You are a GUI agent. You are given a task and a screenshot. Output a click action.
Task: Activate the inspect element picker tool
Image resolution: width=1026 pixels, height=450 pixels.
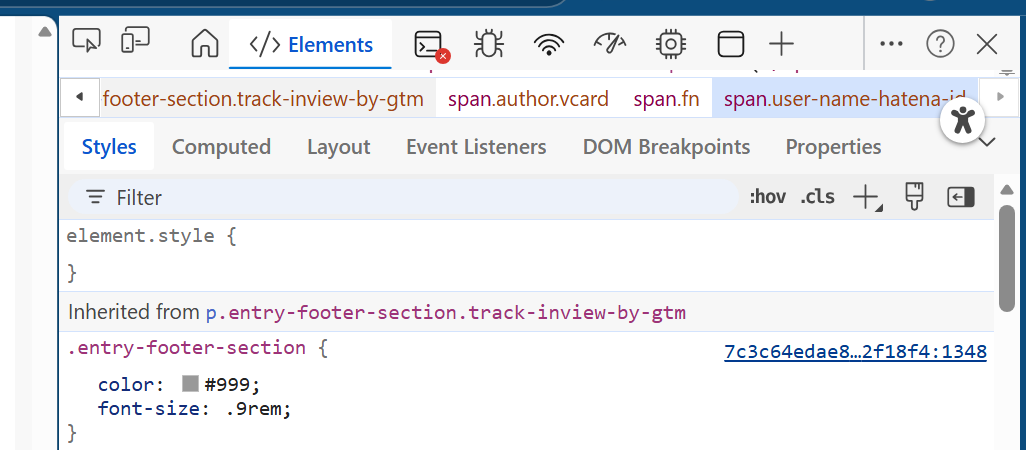click(x=87, y=41)
